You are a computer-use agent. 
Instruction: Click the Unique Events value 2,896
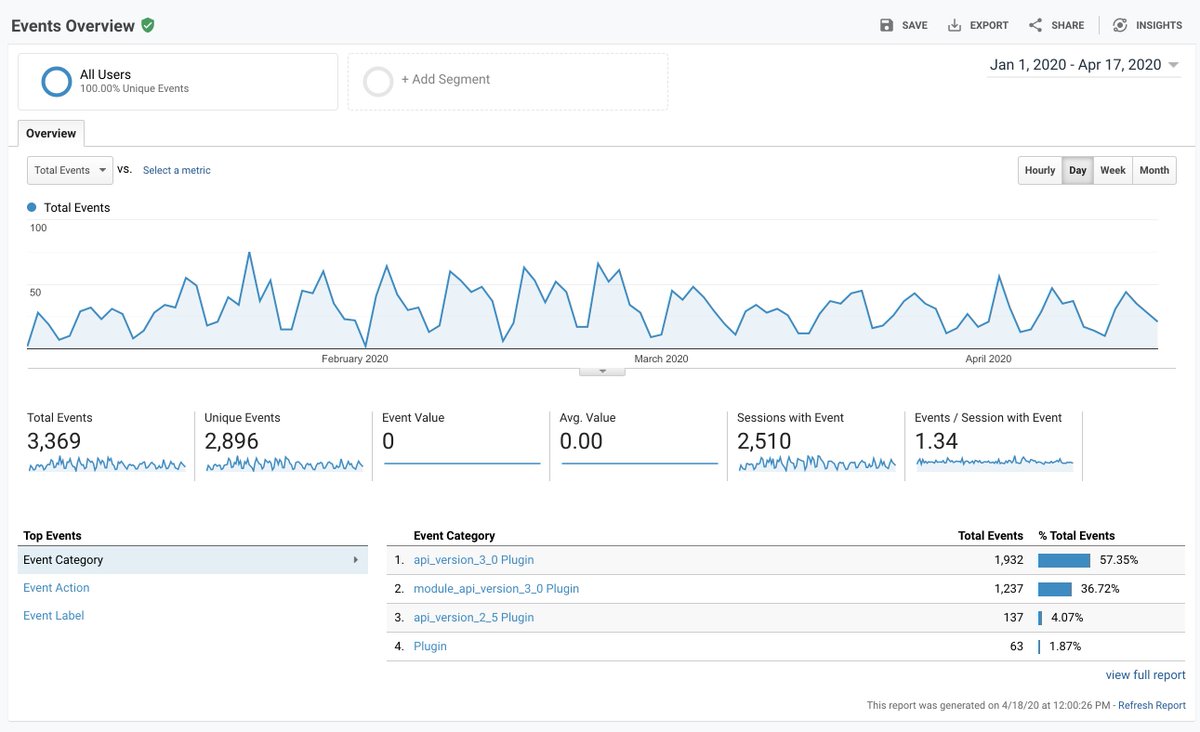232,441
